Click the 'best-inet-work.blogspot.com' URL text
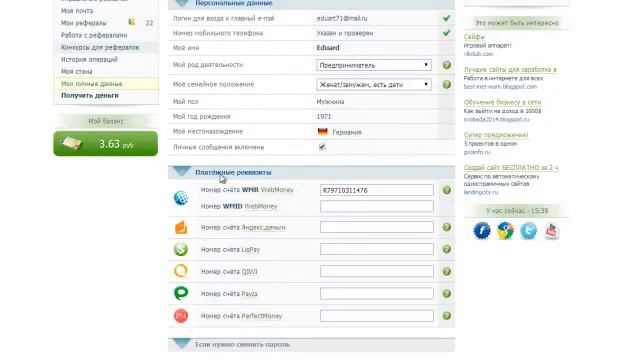 tap(500, 87)
